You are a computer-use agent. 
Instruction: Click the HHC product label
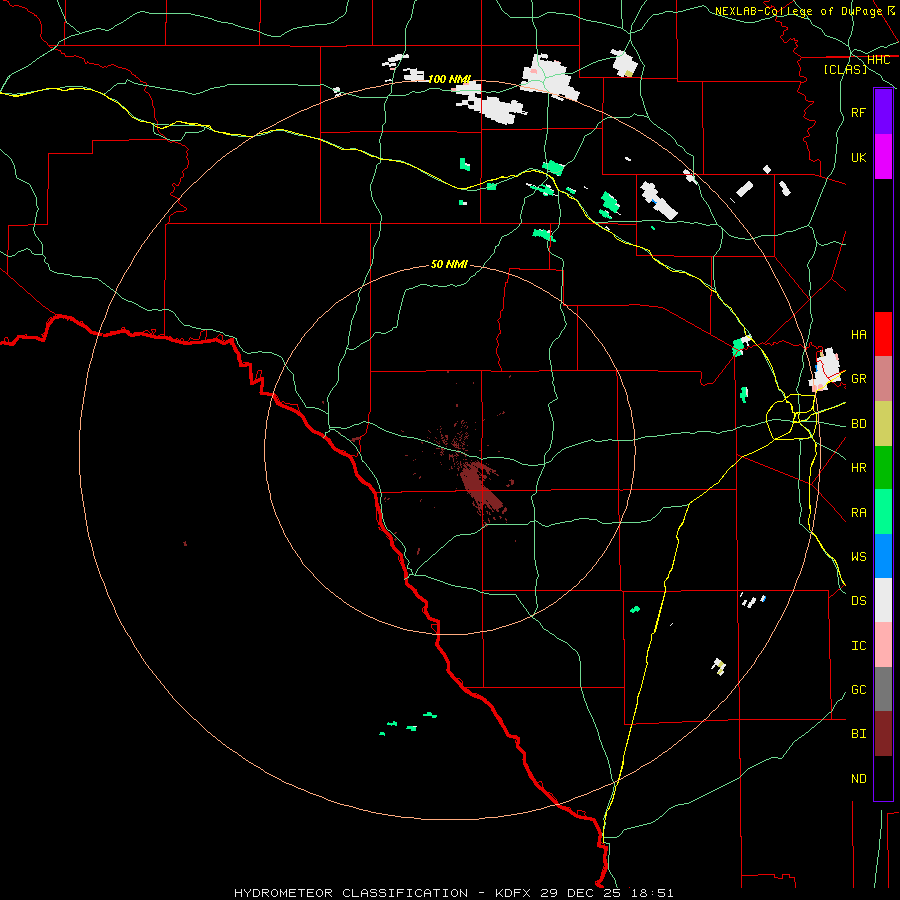[878, 60]
